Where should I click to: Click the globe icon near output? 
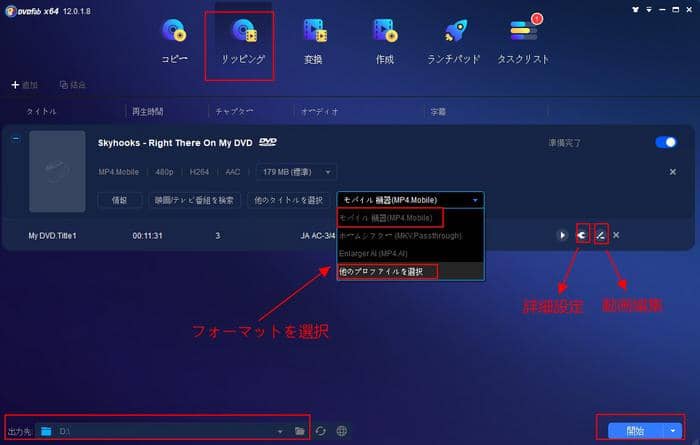tap(342, 431)
